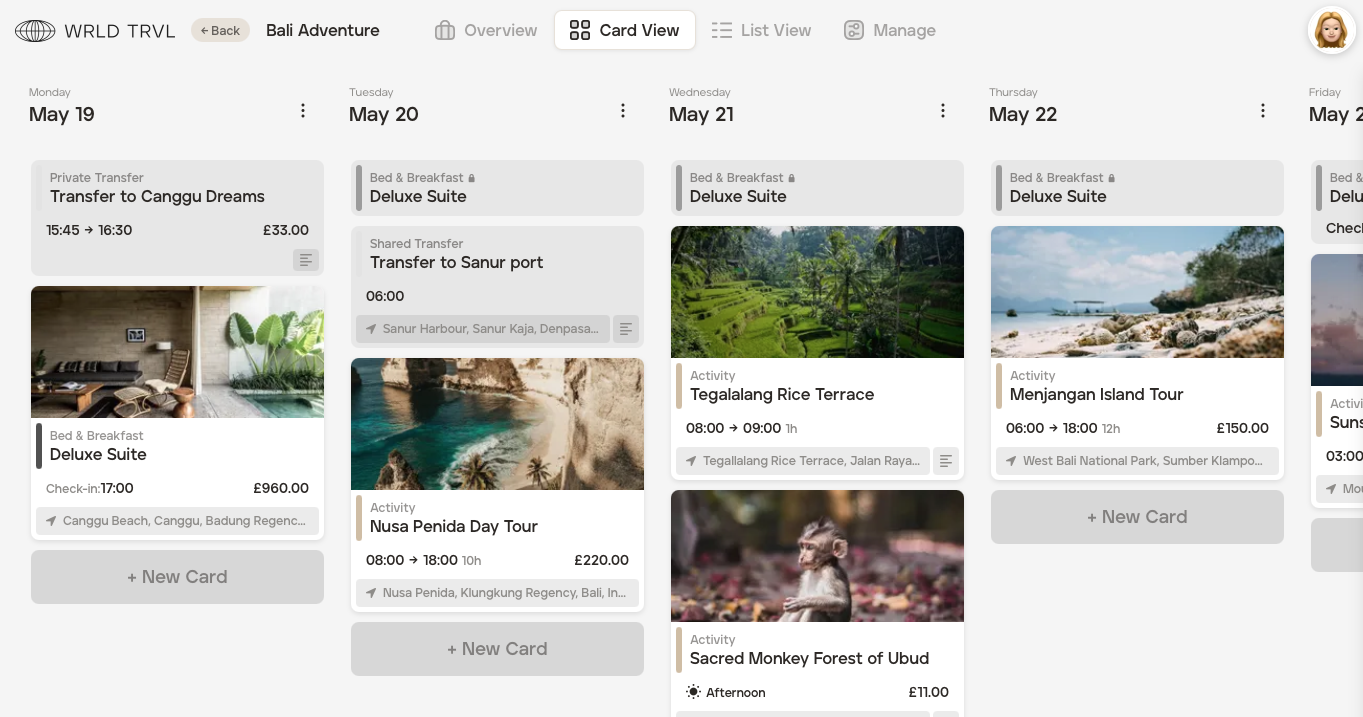Open notes icon on Transfer to Sanur port
1363x717 pixels.
[626, 328]
